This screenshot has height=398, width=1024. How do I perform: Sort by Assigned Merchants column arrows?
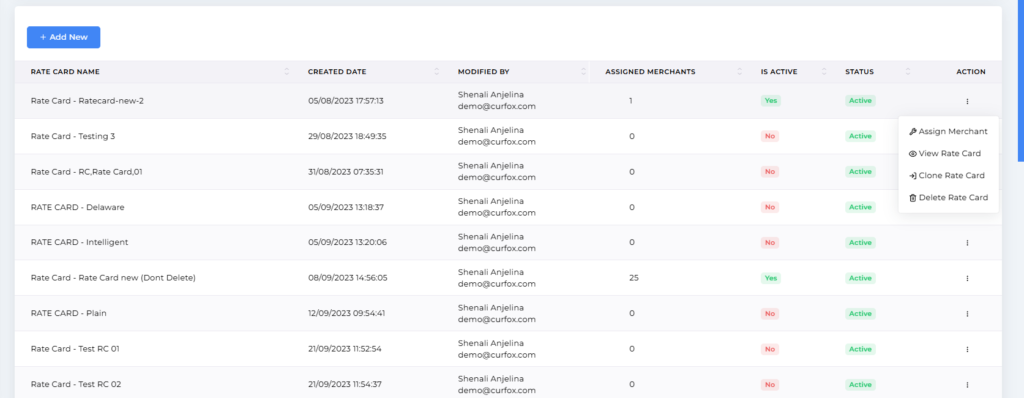click(740, 72)
